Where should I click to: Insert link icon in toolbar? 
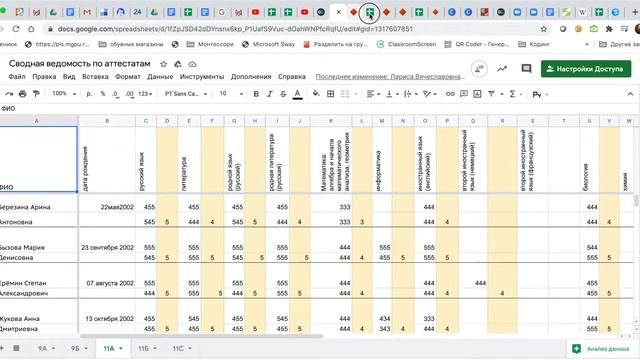pyautogui.click(x=450, y=94)
